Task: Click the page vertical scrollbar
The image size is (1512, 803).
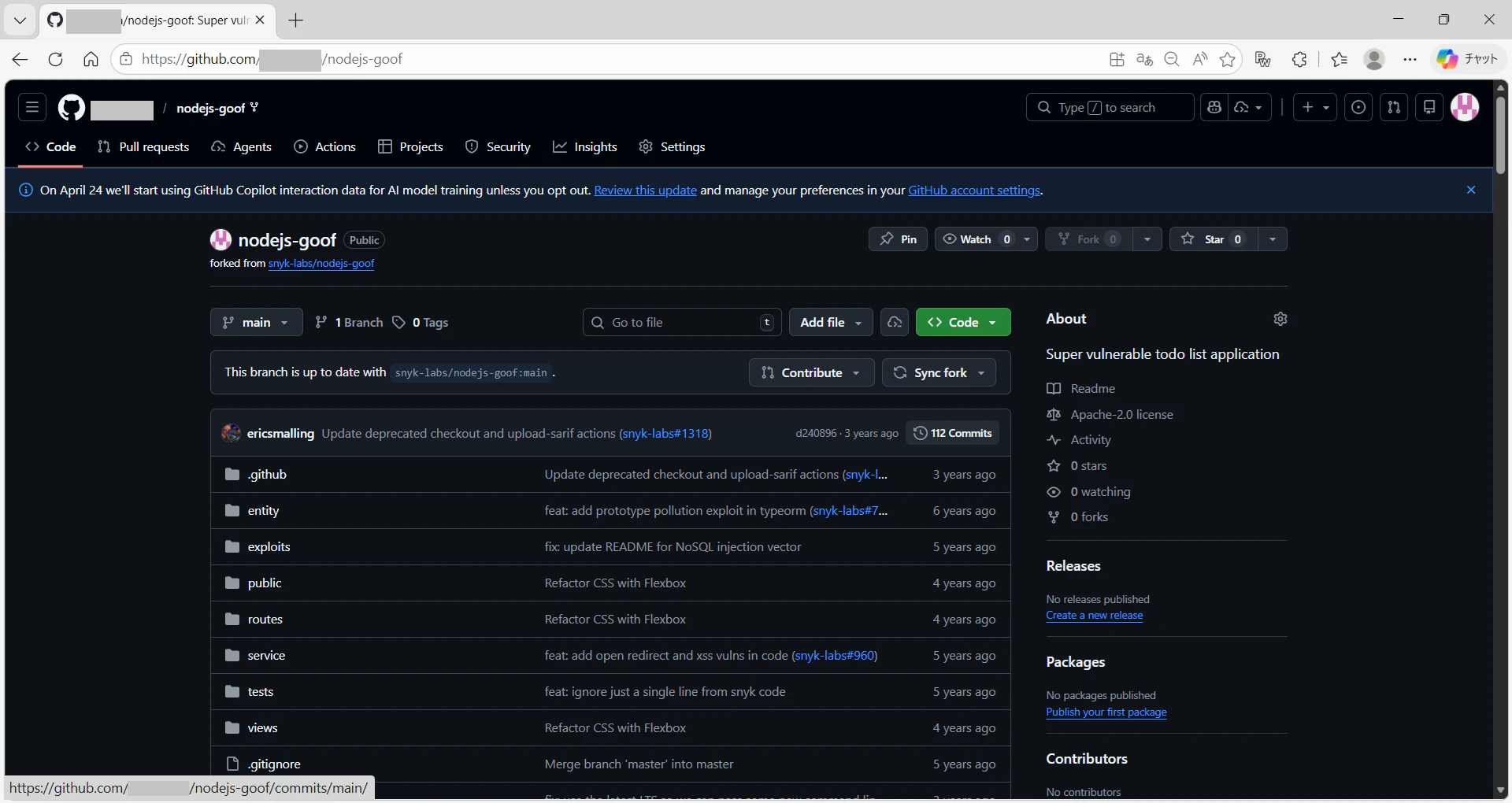Action: pyautogui.click(x=1501, y=134)
